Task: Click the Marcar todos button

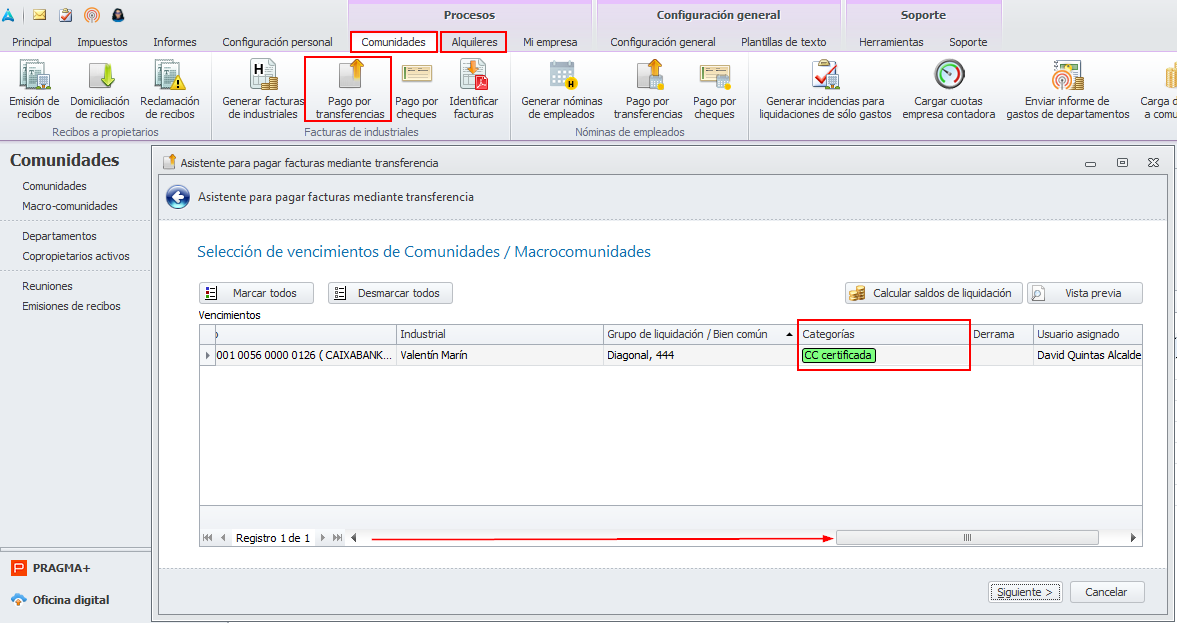Action: [x=256, y=293]
